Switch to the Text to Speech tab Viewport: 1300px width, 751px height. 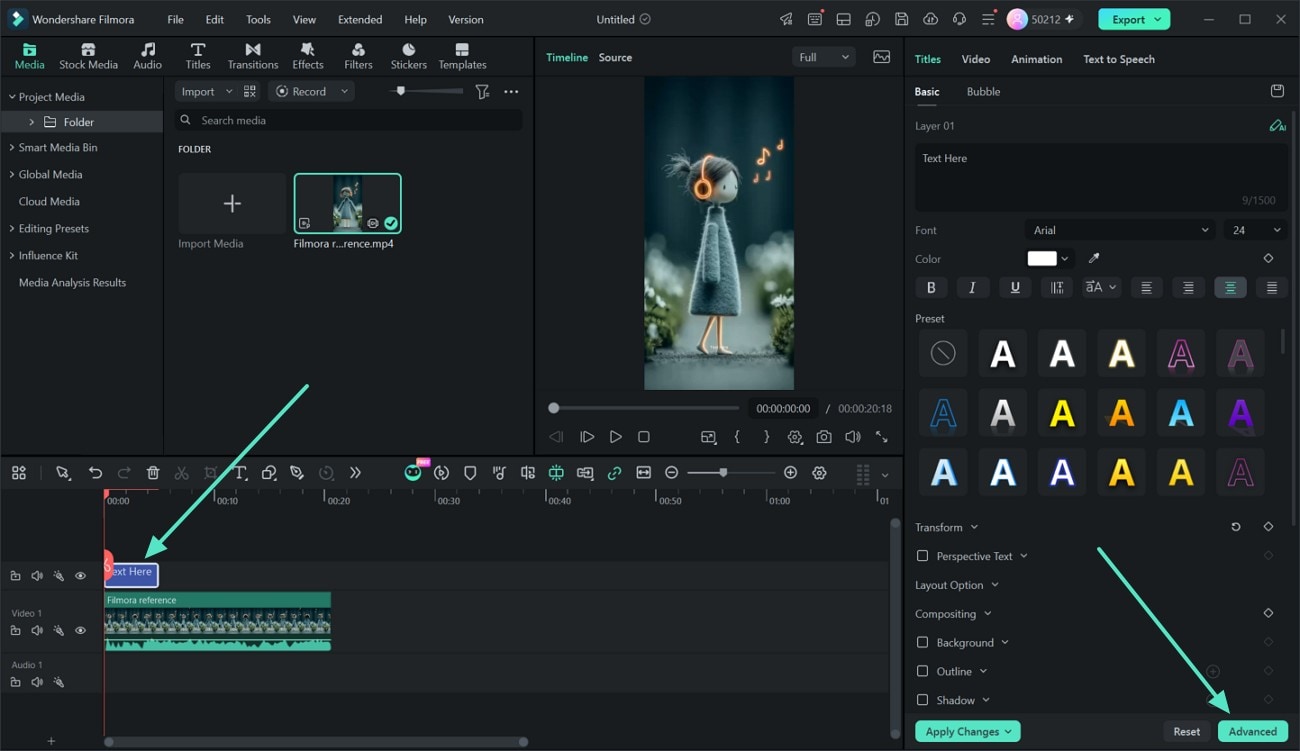[1119, 59]
